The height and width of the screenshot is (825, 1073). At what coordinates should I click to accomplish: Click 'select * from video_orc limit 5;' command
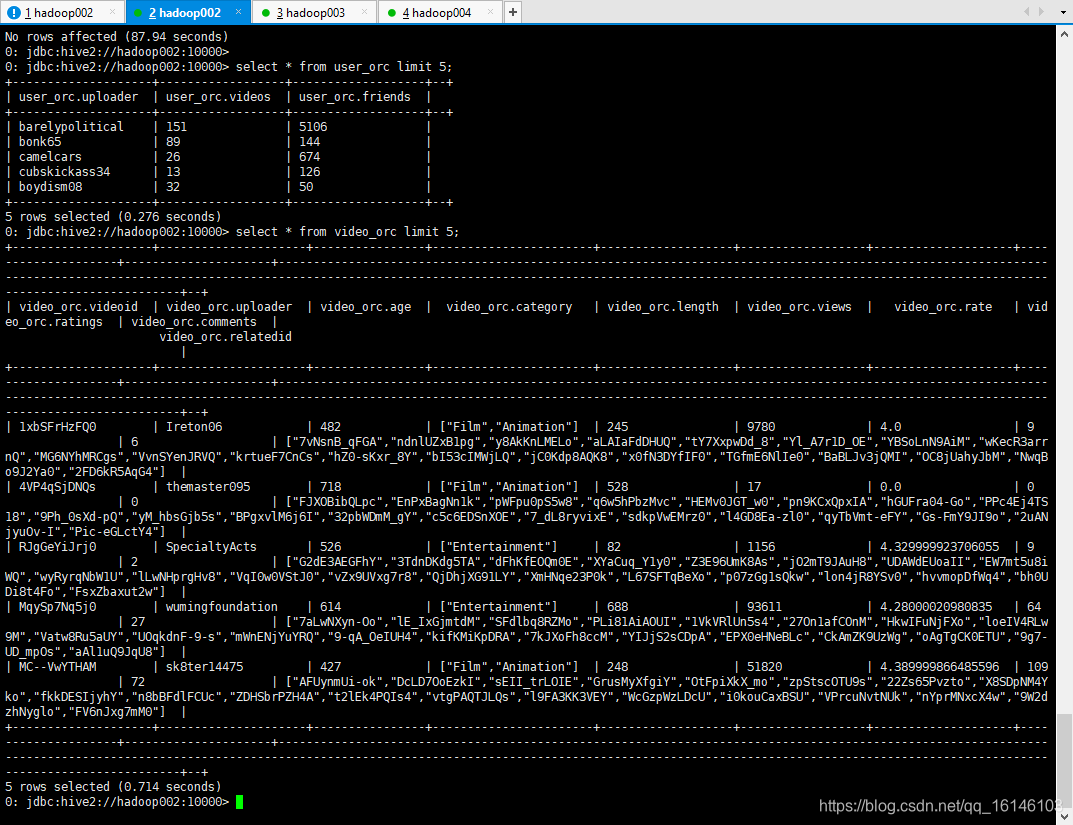coord(348,232)
